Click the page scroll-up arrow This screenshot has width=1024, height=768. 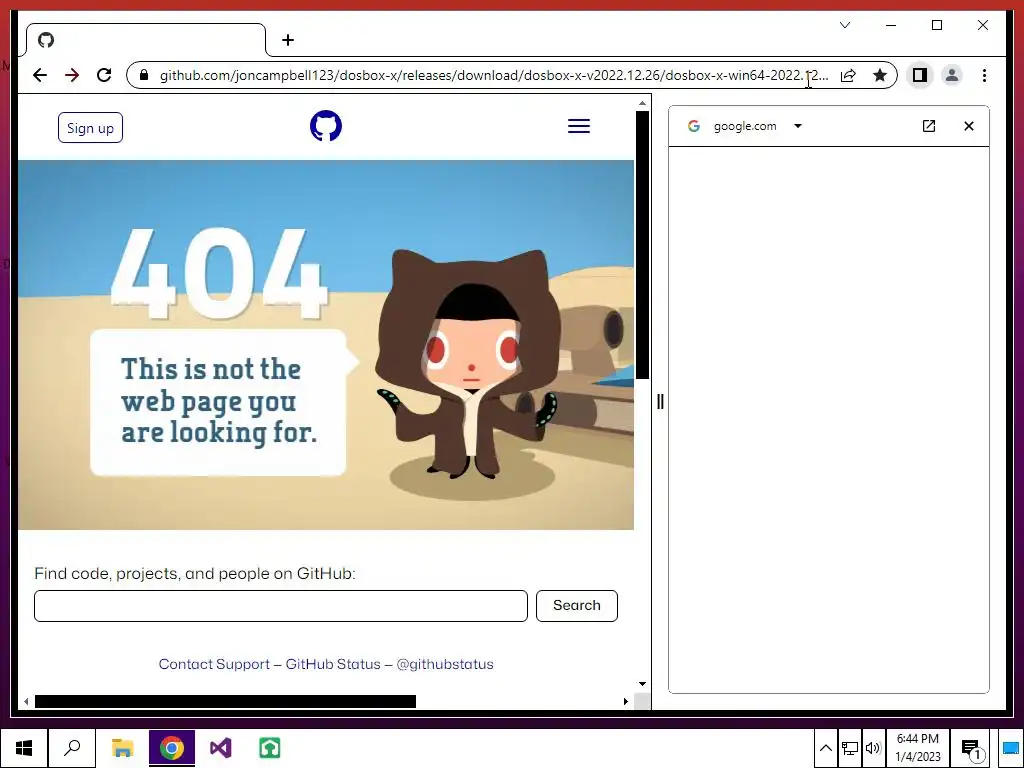(643, 103)
